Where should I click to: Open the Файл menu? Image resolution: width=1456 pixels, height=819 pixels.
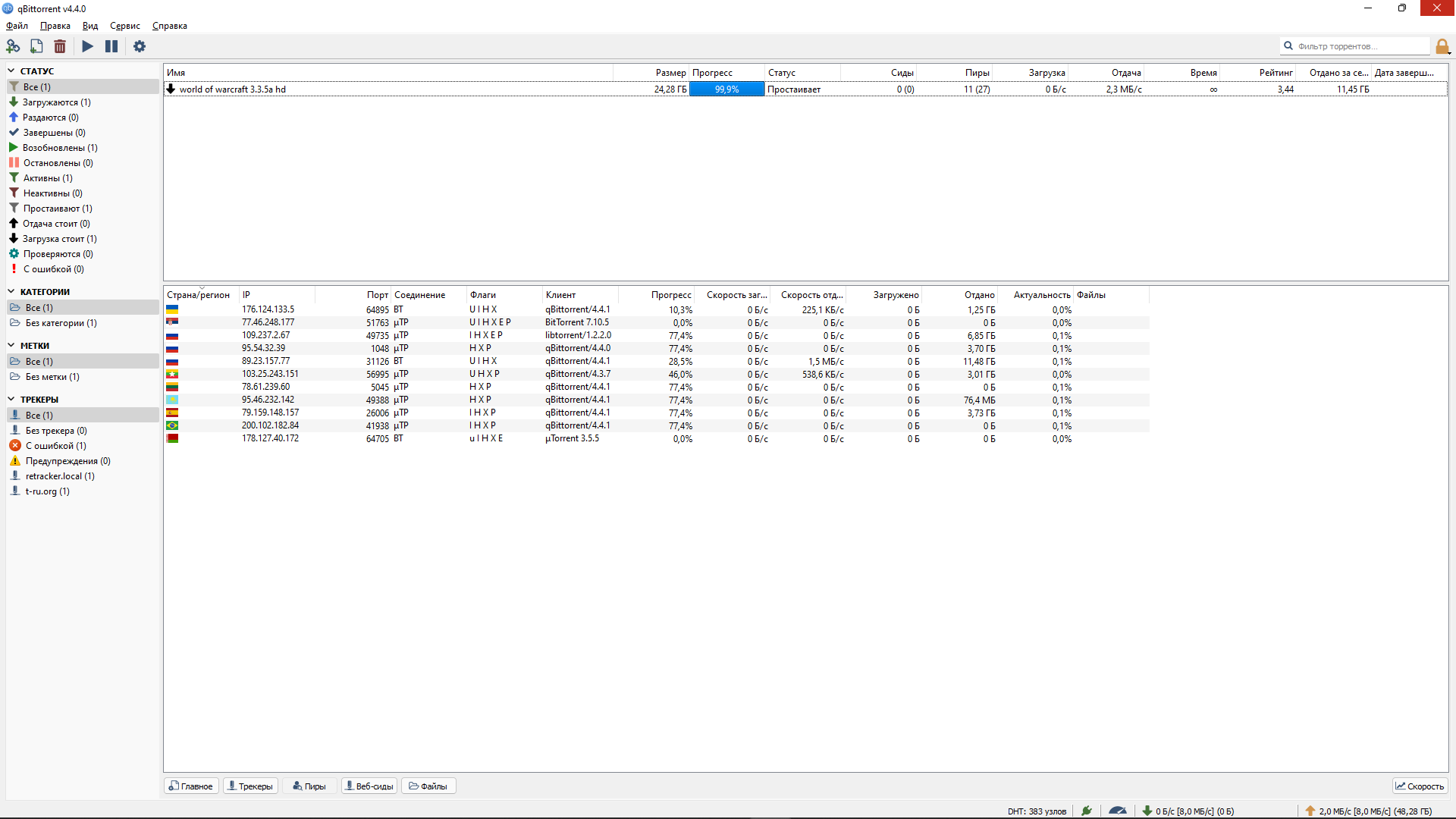pos(17,26)
